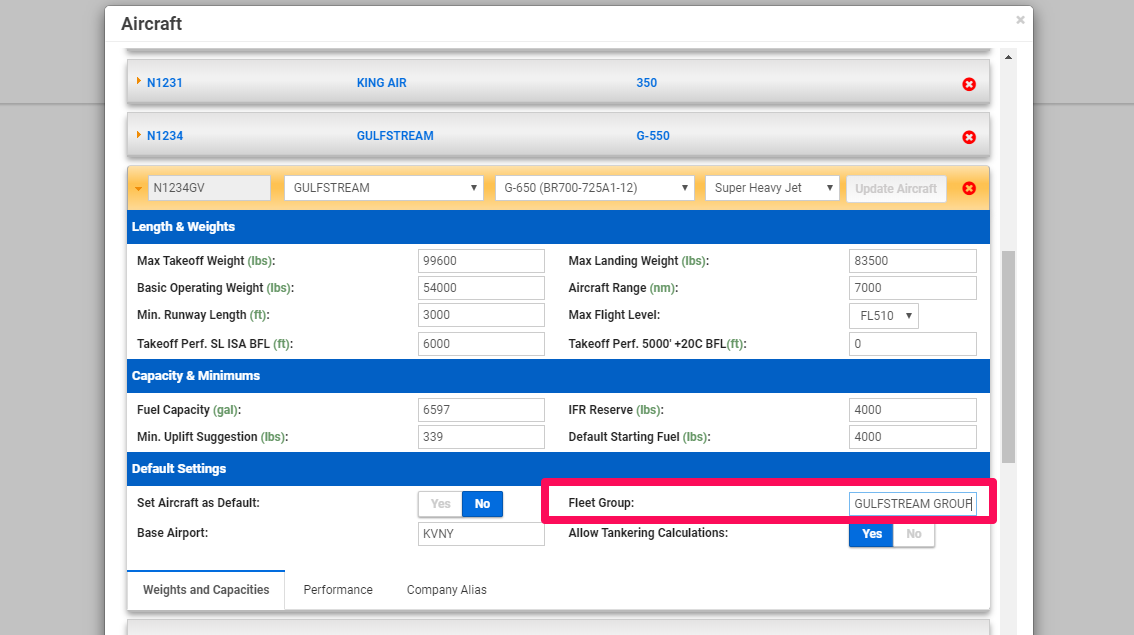Image resolution: width=1134 pixels, height=635 pixels.
Task: Expand the N1234 row arrow
Action: 138,135
